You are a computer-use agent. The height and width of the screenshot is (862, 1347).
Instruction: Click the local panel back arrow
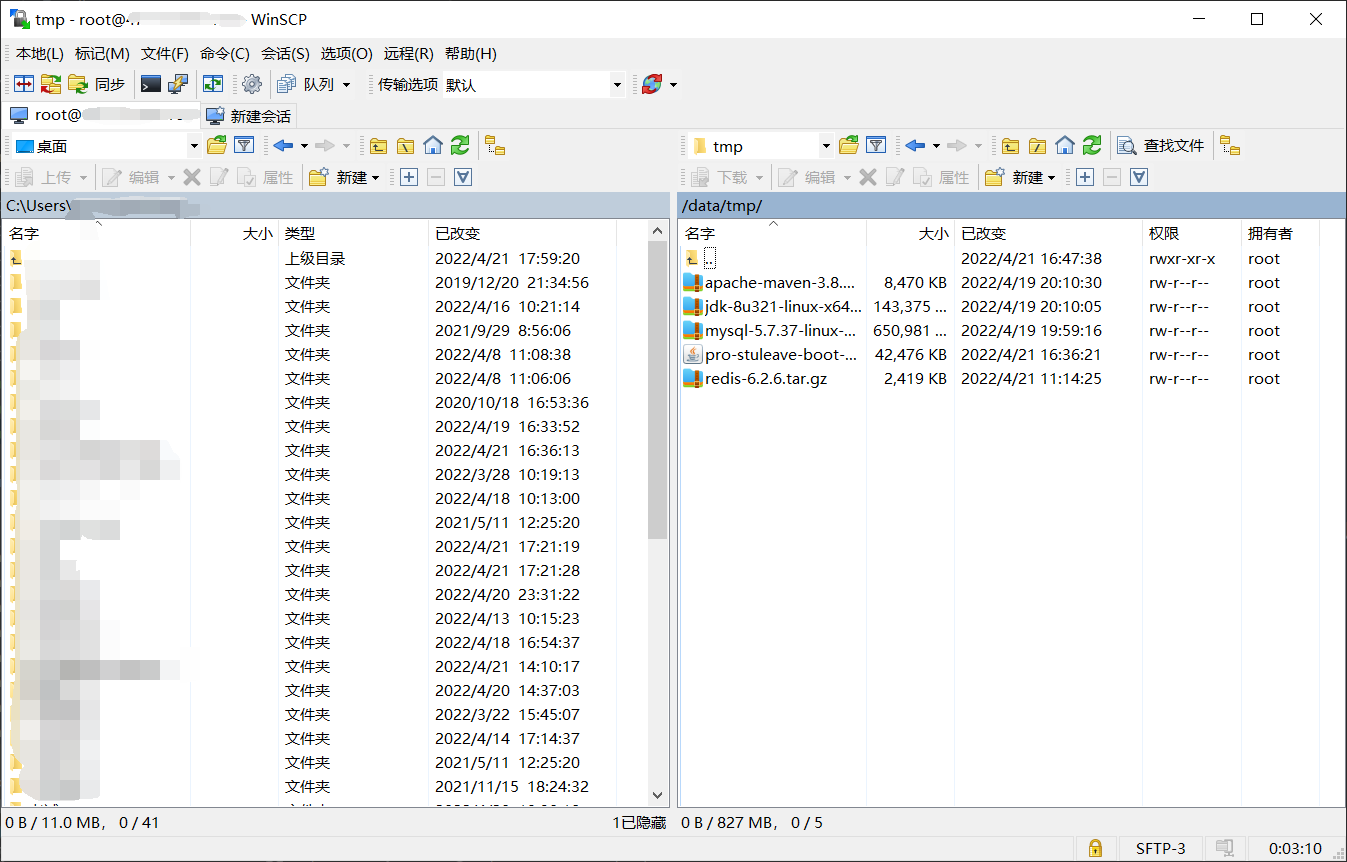283,146
